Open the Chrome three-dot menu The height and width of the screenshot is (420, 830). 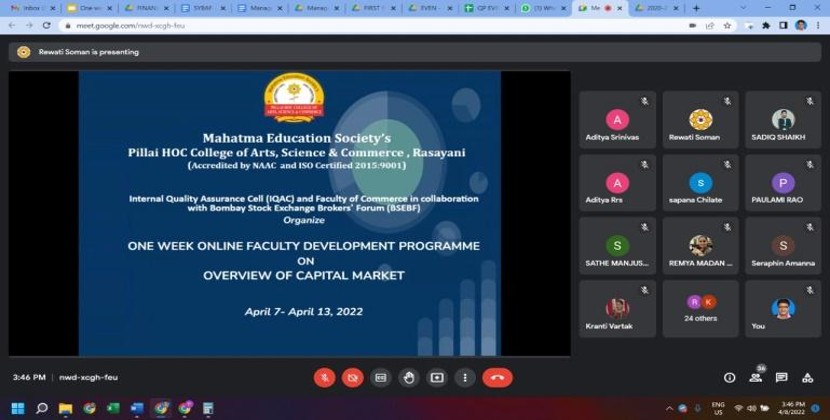(x=818, y=25)
